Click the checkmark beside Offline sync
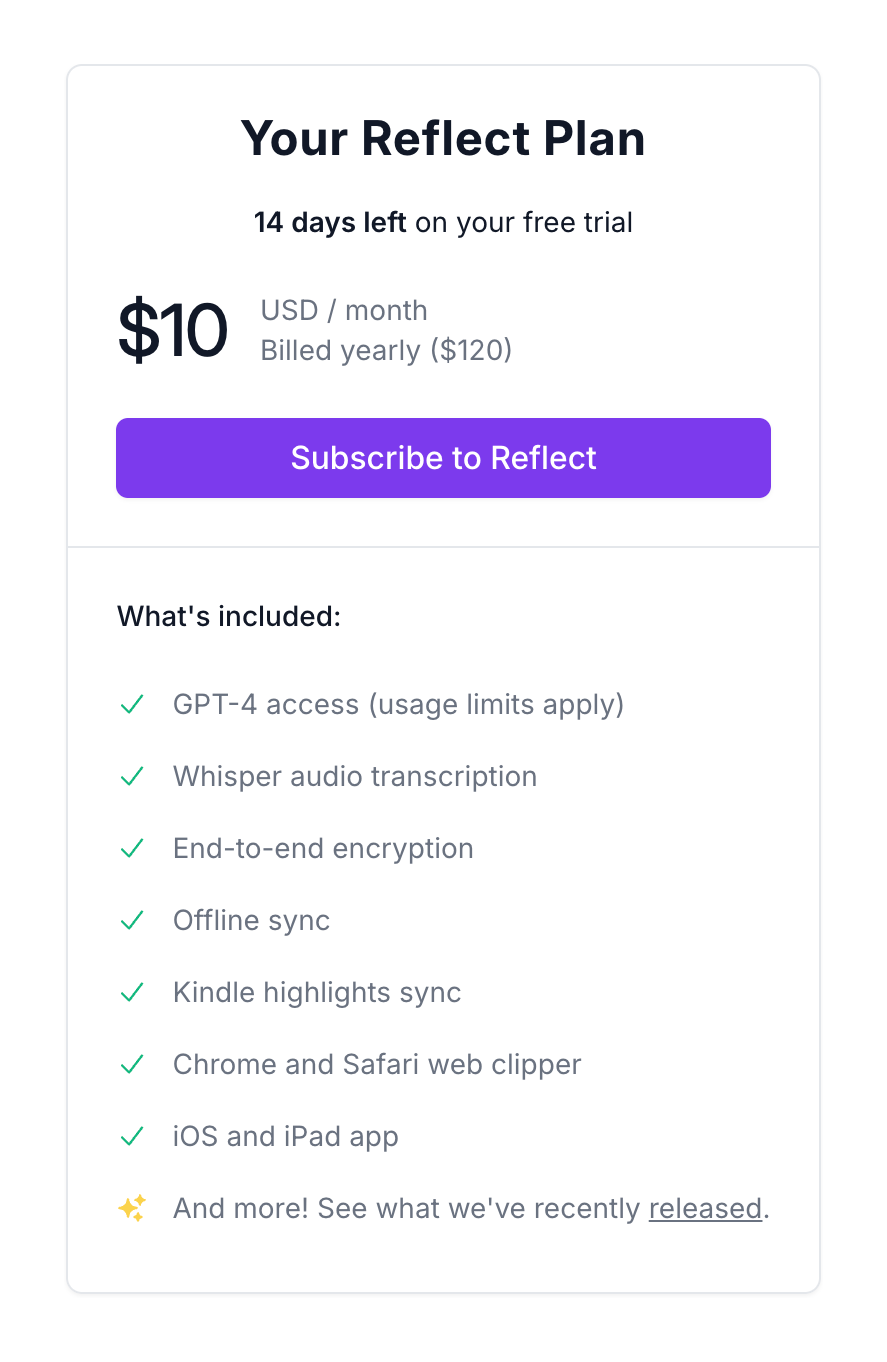The height and width of the screenshot is (1362, 887). pos(131,920)
